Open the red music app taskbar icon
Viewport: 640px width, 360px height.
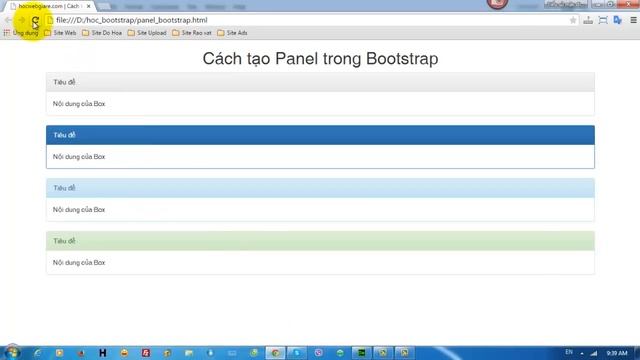tap(146, 353)
